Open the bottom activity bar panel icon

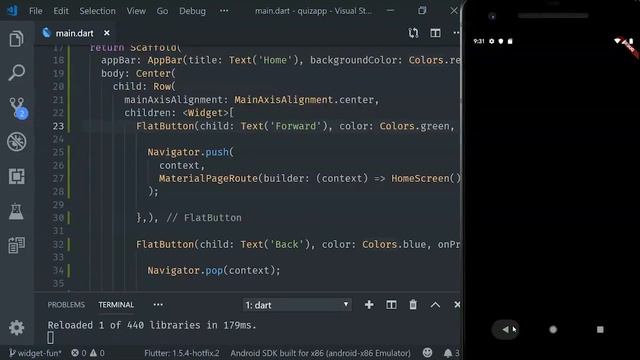[x=16, y=245]
